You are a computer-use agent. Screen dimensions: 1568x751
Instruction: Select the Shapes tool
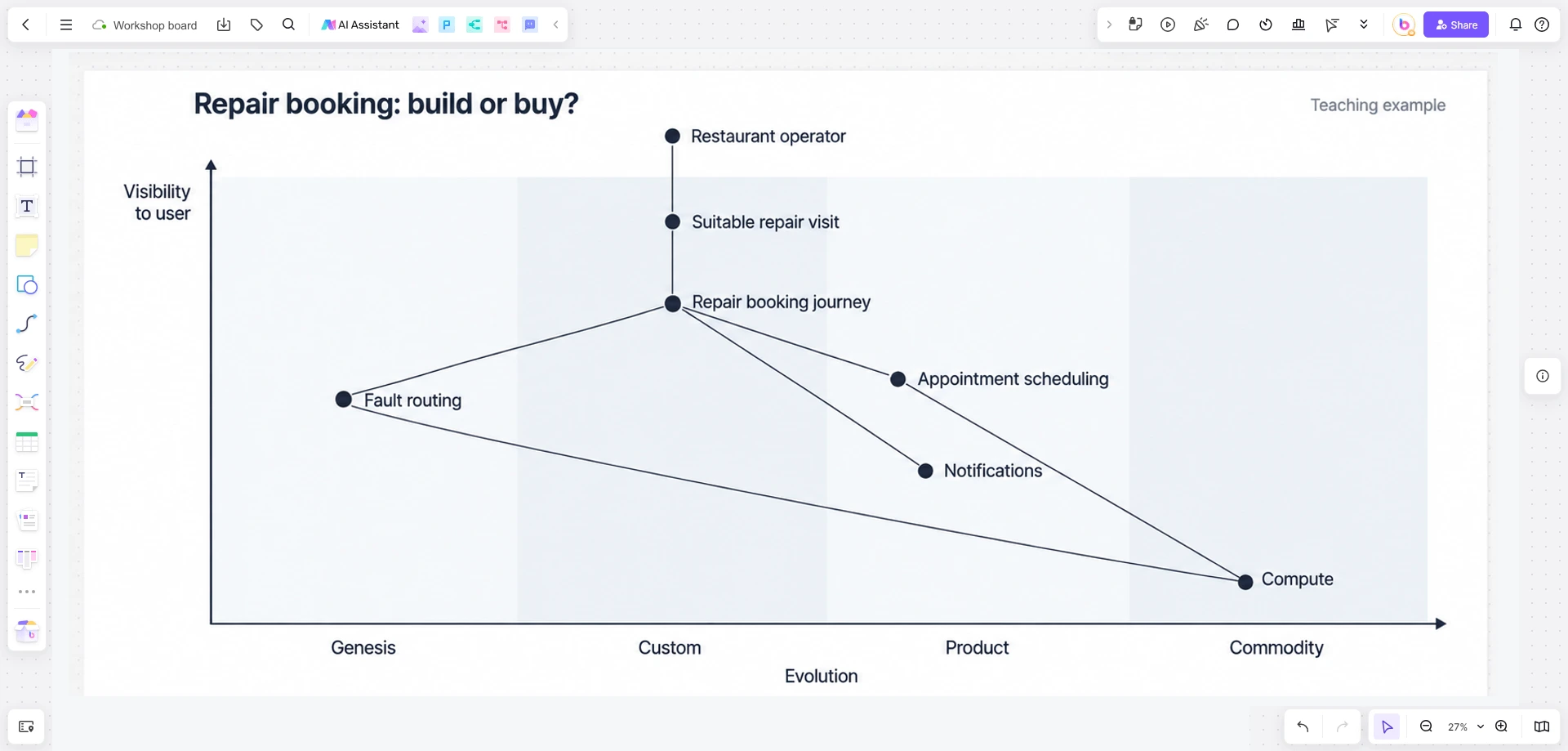[x=27, y=284]
